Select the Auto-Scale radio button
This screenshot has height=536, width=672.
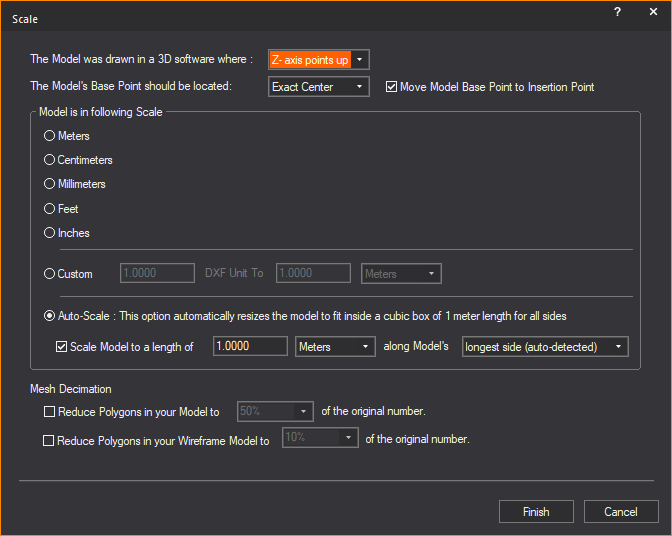49,316
